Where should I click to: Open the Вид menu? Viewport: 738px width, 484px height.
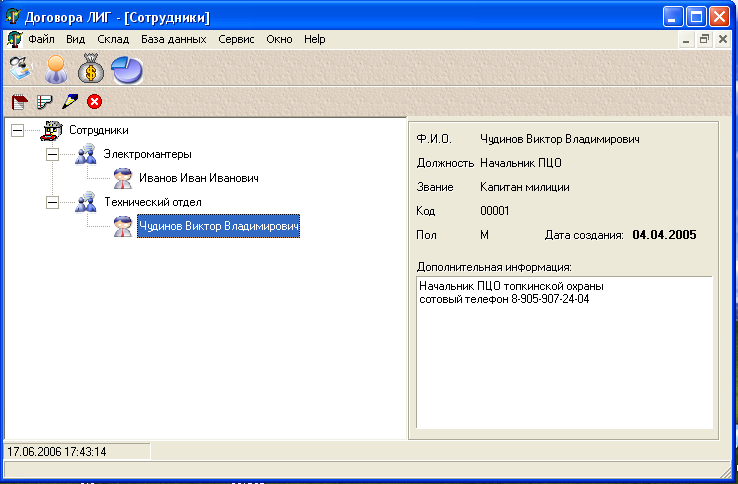[75, 39]
